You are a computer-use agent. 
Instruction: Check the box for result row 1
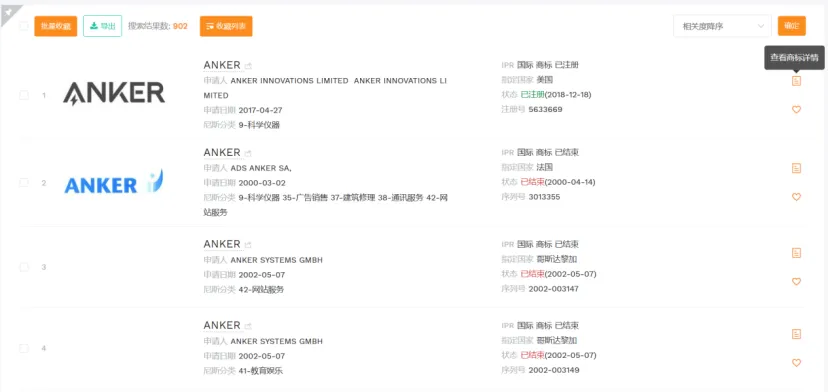tap(24, 95)
